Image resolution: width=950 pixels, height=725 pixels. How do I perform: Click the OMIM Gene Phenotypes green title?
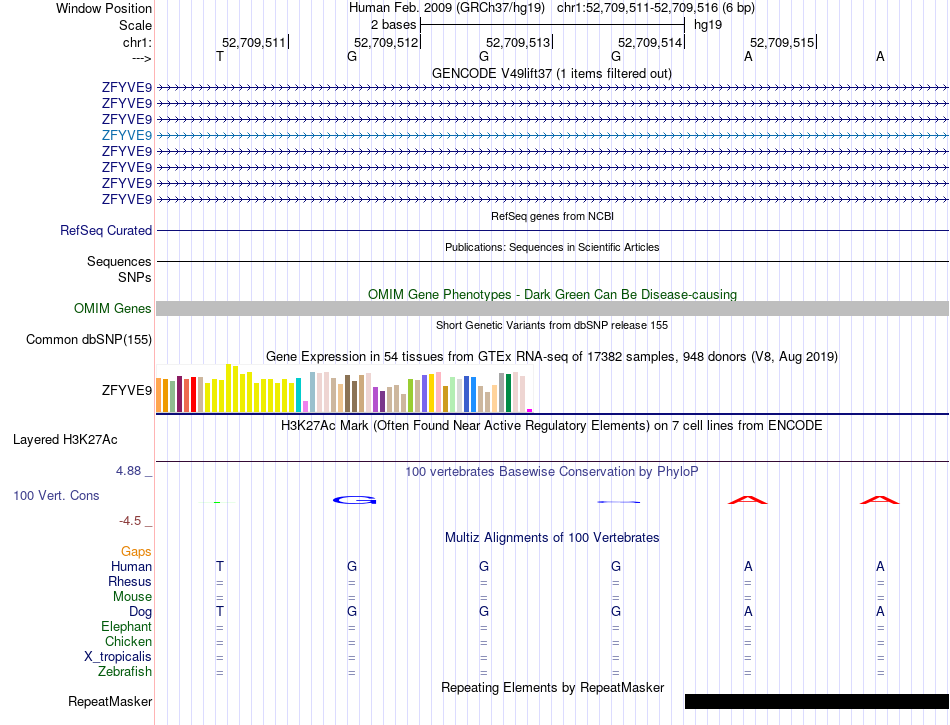(x=553, y=294)
